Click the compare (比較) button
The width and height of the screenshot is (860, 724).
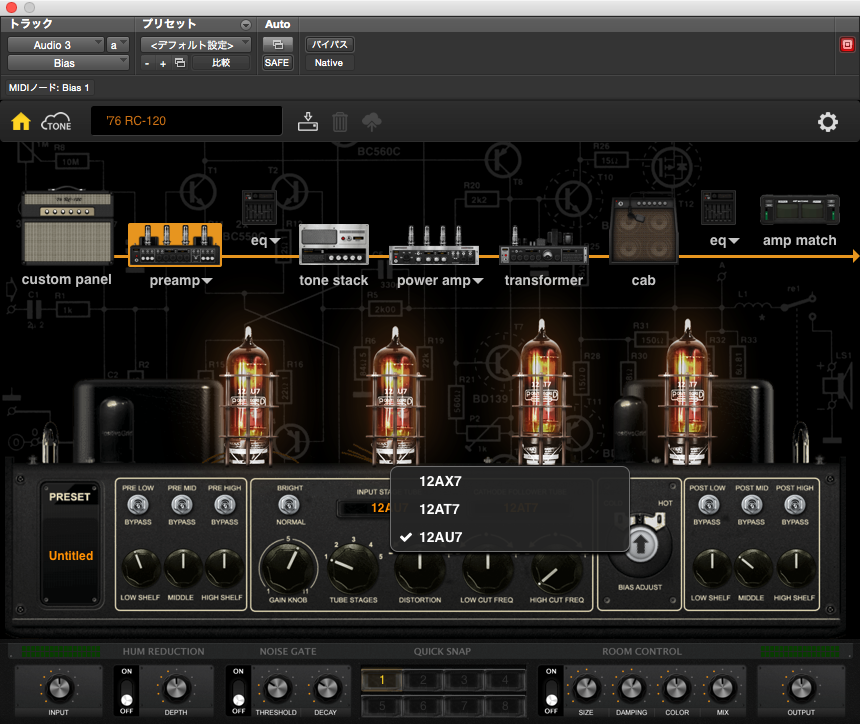220,63
